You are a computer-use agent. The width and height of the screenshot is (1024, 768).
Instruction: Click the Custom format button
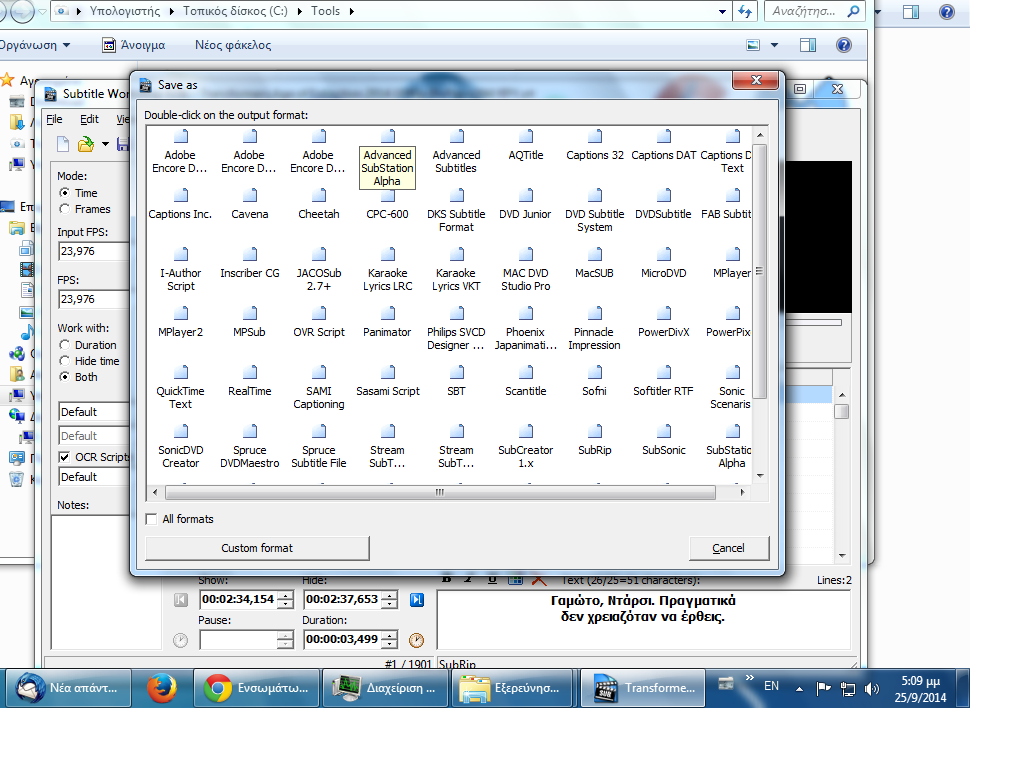[x=257, y=549]
